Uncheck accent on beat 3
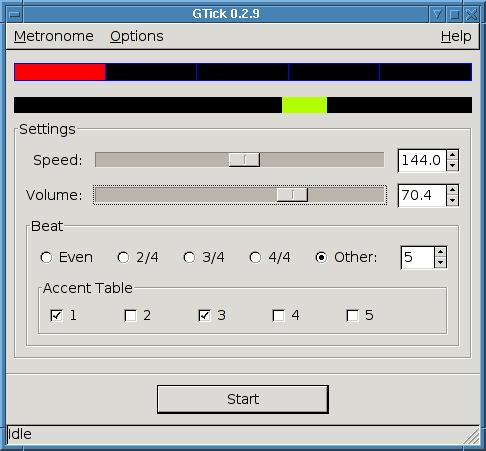The image size is (486, 451). [204, 315]
